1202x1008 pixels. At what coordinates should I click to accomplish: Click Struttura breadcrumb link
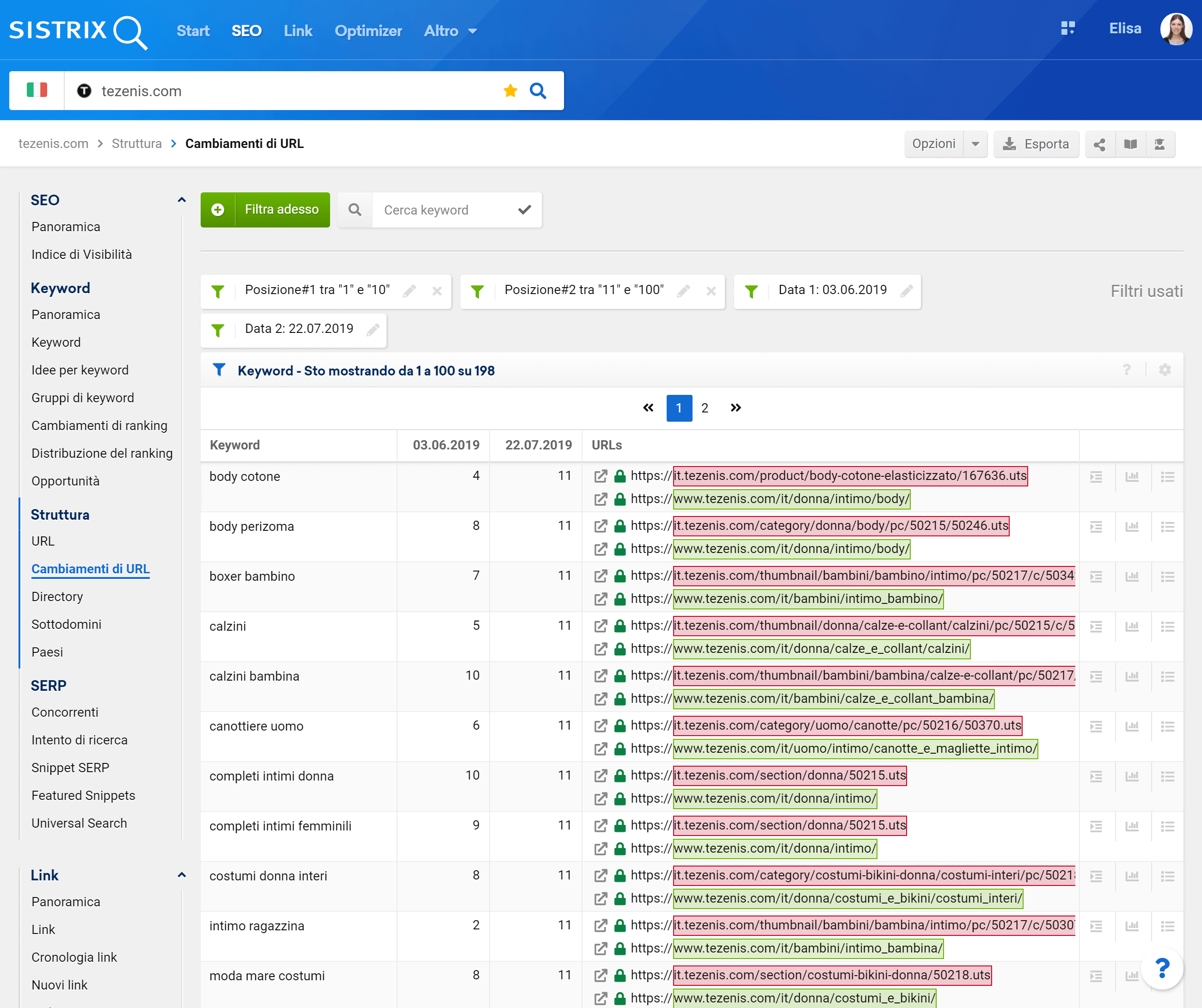click(x=137, y=144)
